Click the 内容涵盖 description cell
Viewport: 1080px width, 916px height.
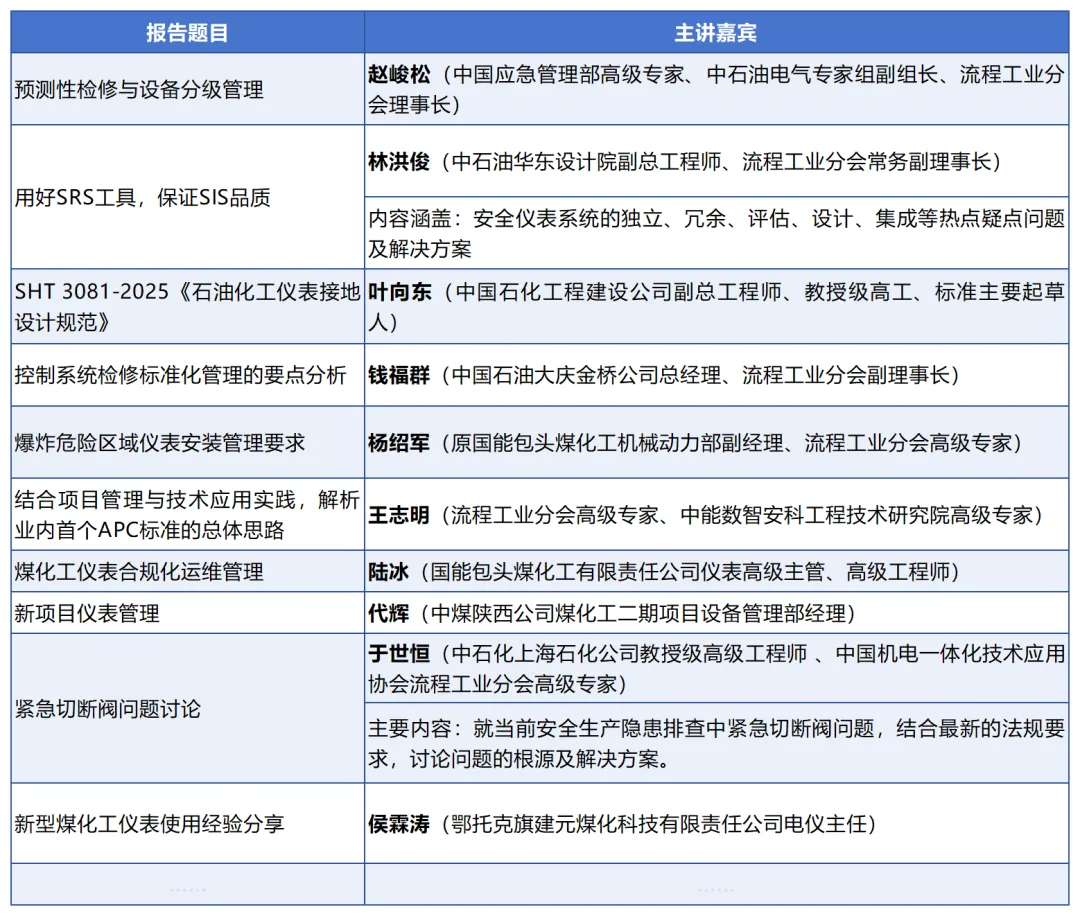tap(716, 233)
